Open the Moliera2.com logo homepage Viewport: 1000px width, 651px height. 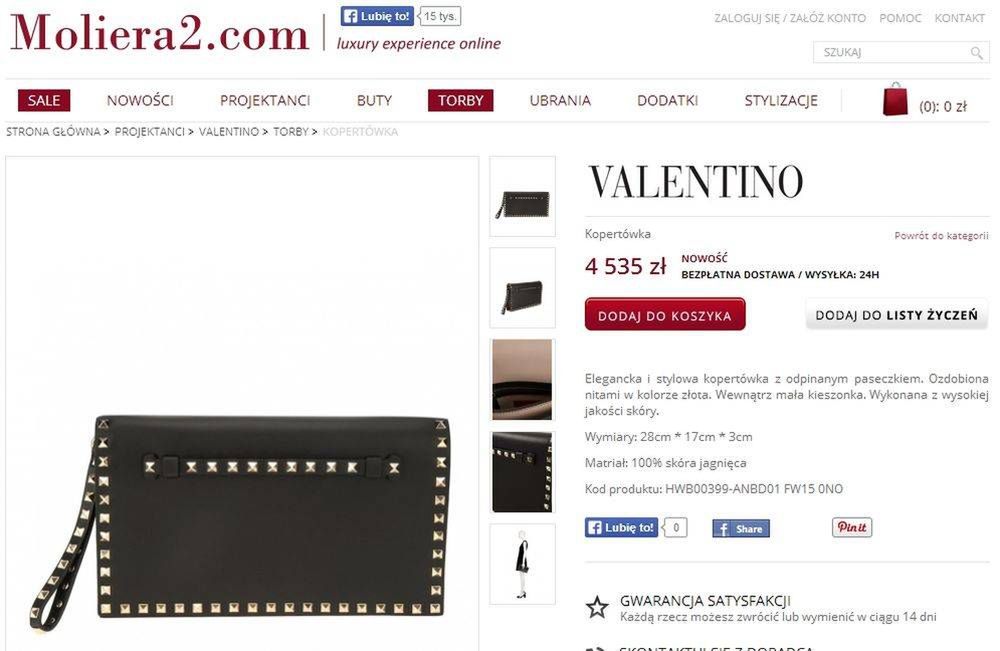(159, 33)
